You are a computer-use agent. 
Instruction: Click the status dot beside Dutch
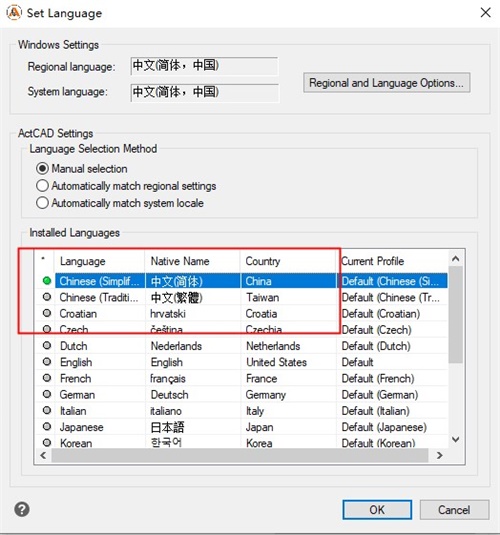click(x=47, y=345)
